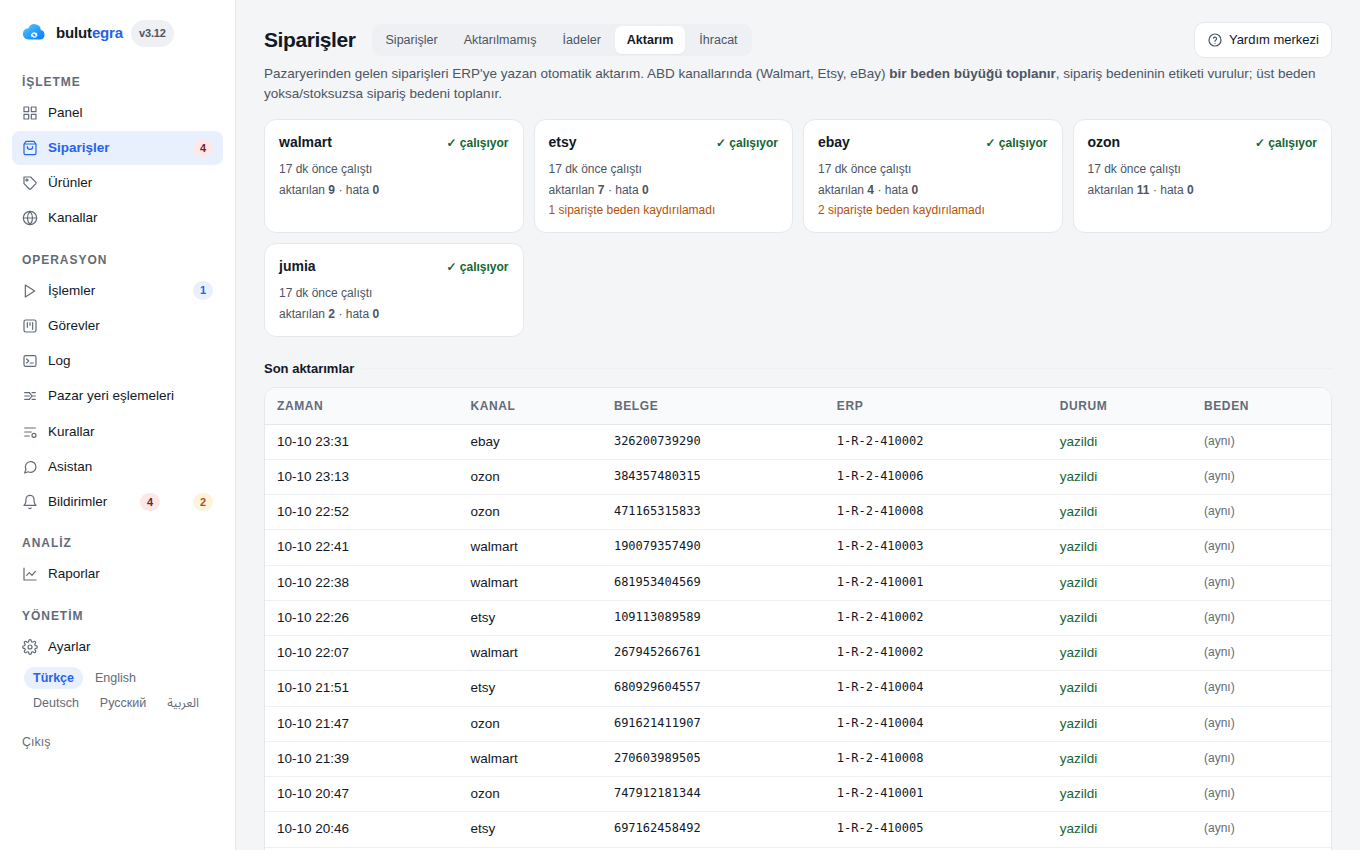Open the Görevler board icon
The image size is (1360, 850).
[x=30, y=326]
